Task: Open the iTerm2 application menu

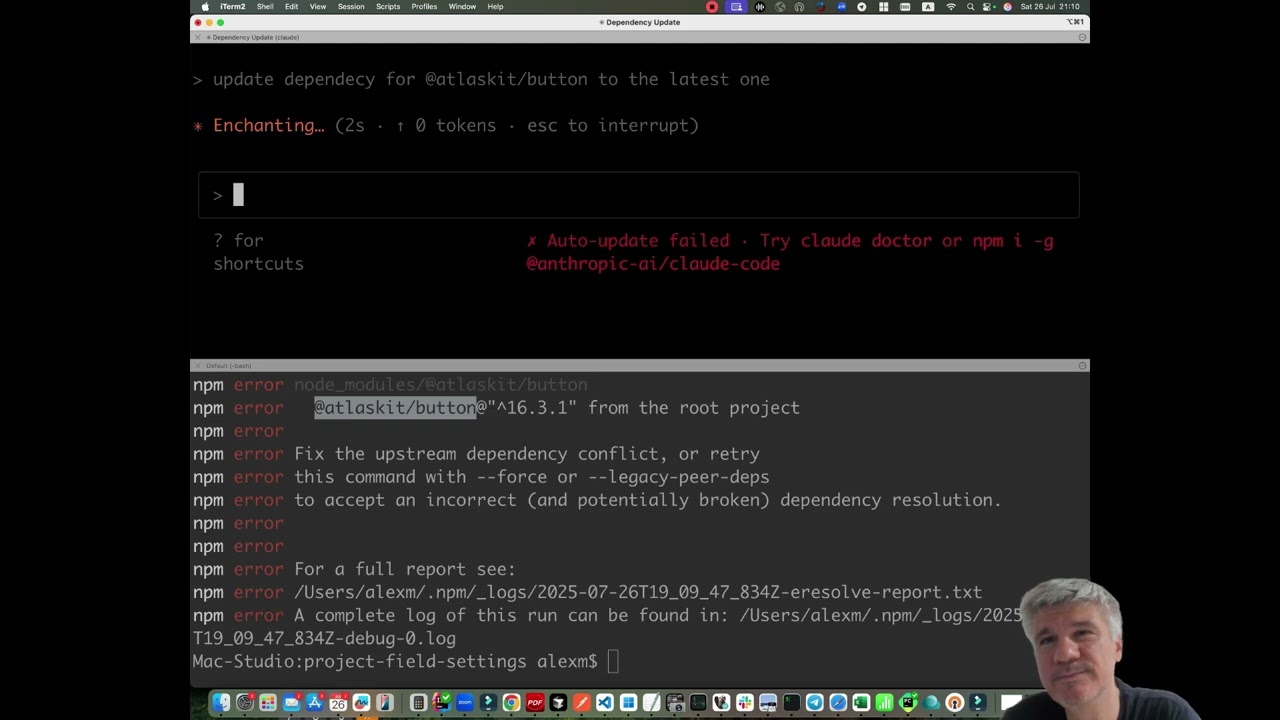Action: coord(233,7)
